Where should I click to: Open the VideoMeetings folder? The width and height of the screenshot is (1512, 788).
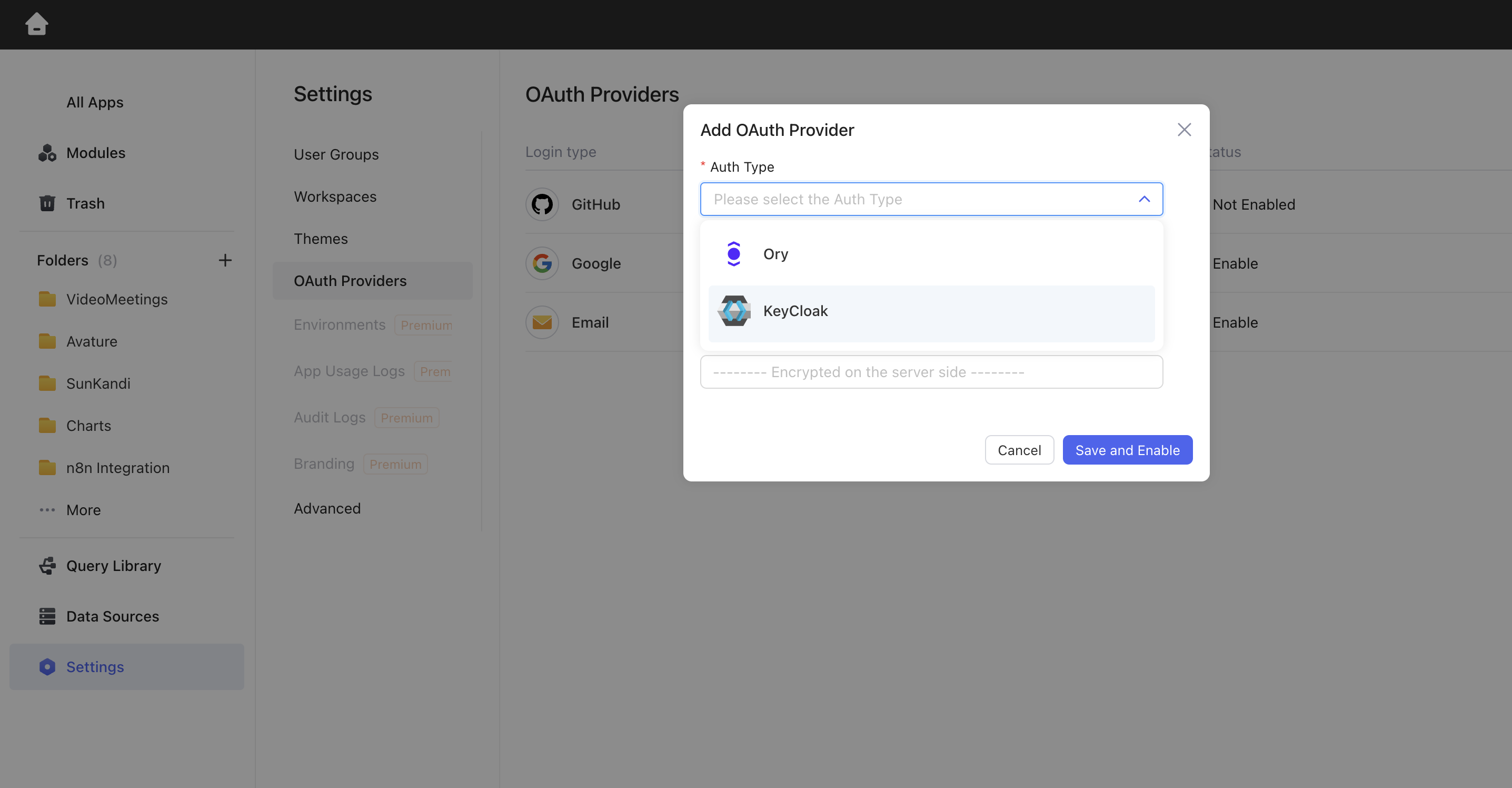pyautogui.click(x=116, y=300)
